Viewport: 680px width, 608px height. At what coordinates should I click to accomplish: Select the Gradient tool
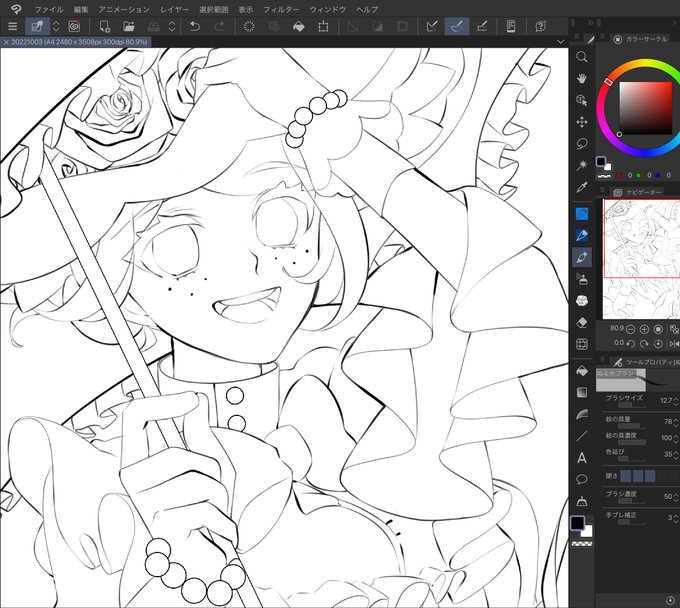coord(582,392)
